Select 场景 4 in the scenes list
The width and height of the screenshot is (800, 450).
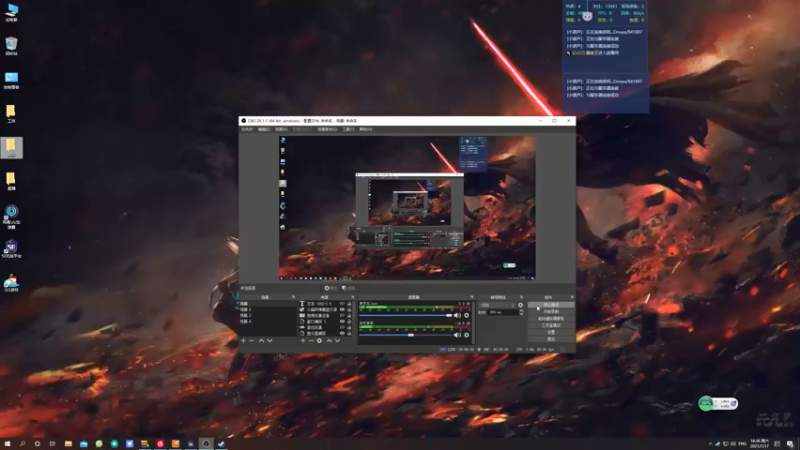point(267,321)
